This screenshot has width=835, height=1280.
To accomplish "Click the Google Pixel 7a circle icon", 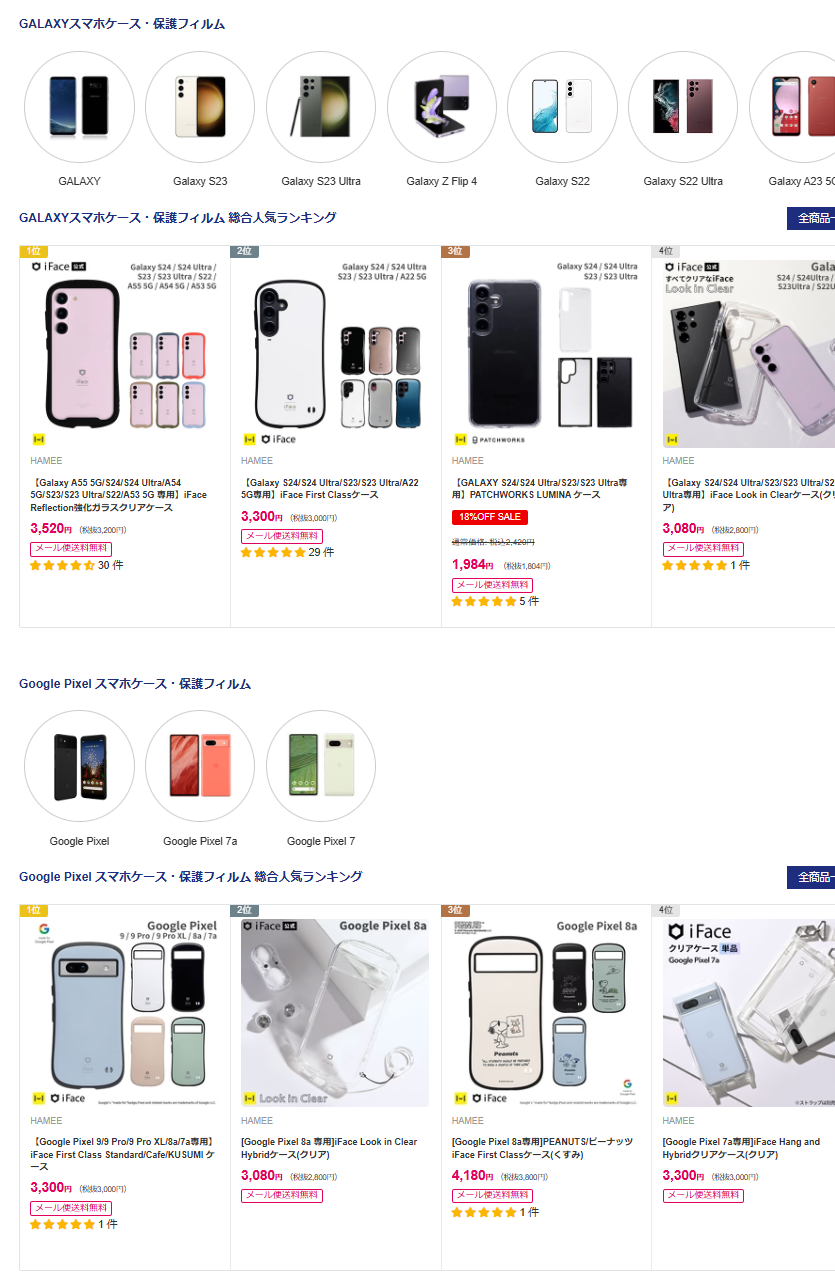I will 200,766.
